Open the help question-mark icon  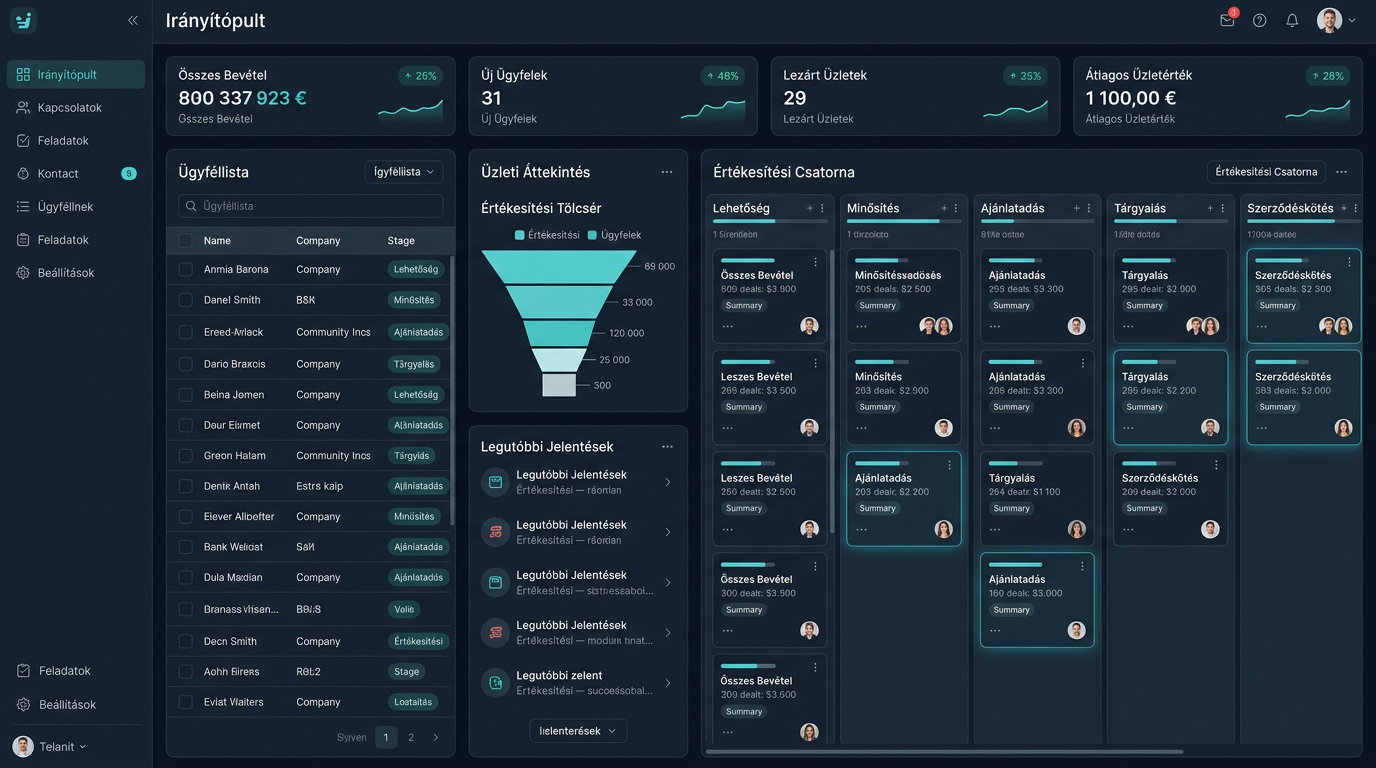[x=1259, y=20]
